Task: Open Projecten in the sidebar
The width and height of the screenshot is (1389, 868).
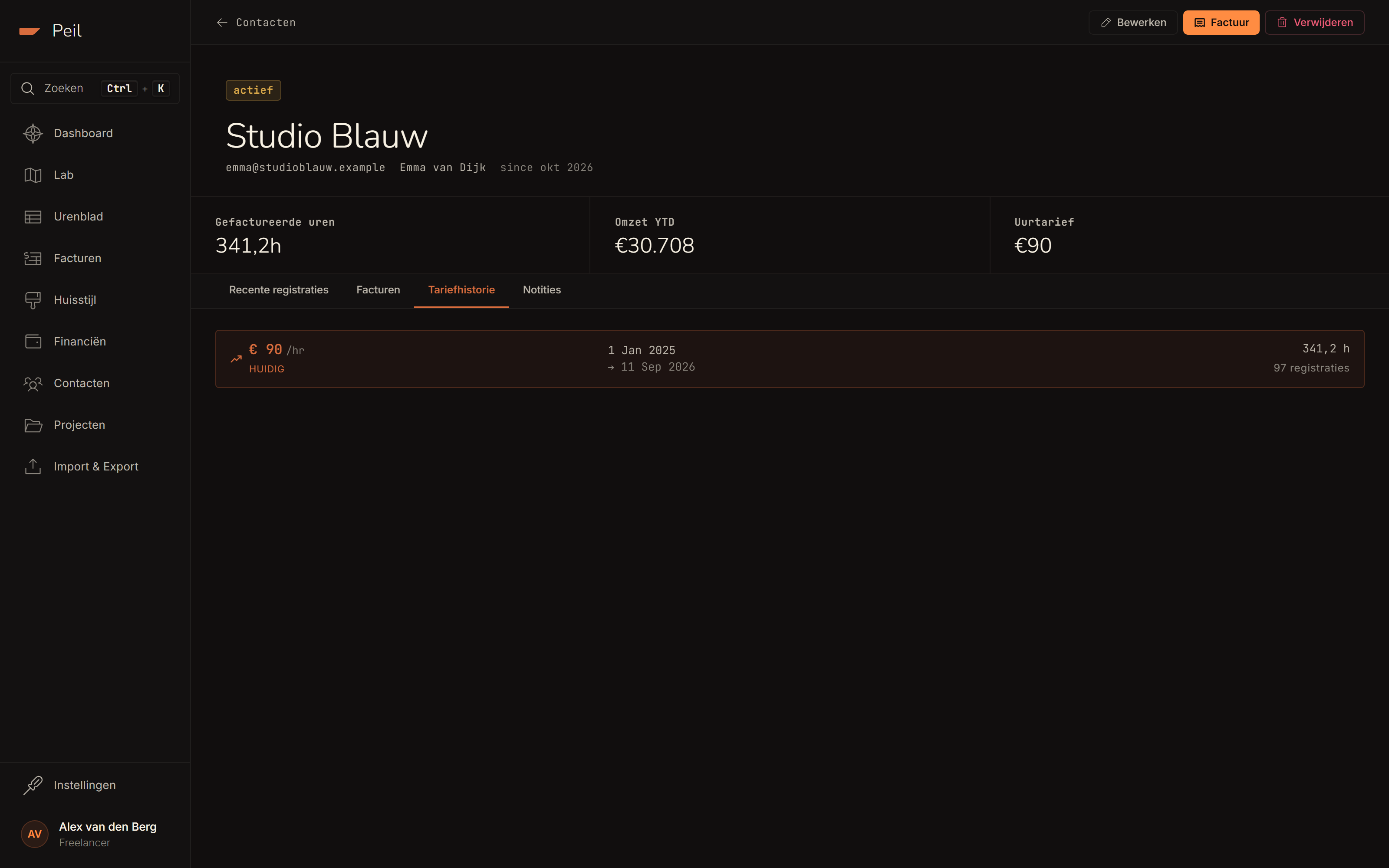Action: (95, 425)
